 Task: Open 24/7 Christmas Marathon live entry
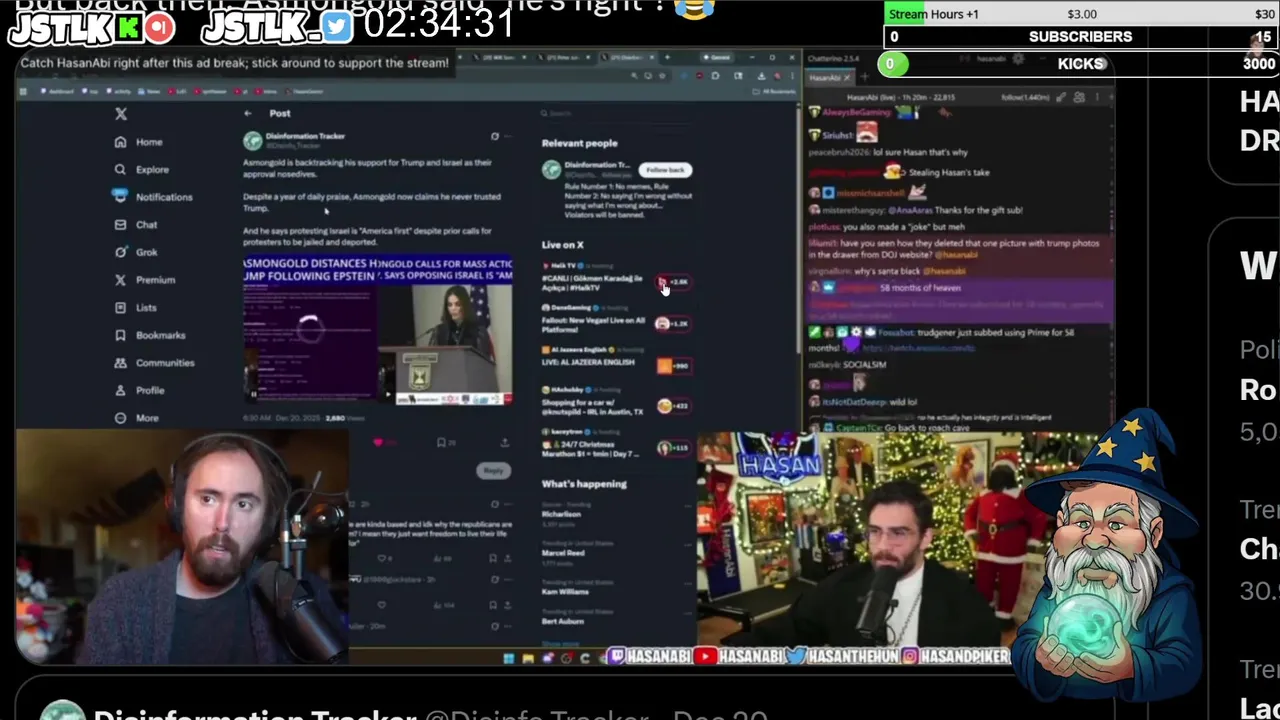click(615, 443)
